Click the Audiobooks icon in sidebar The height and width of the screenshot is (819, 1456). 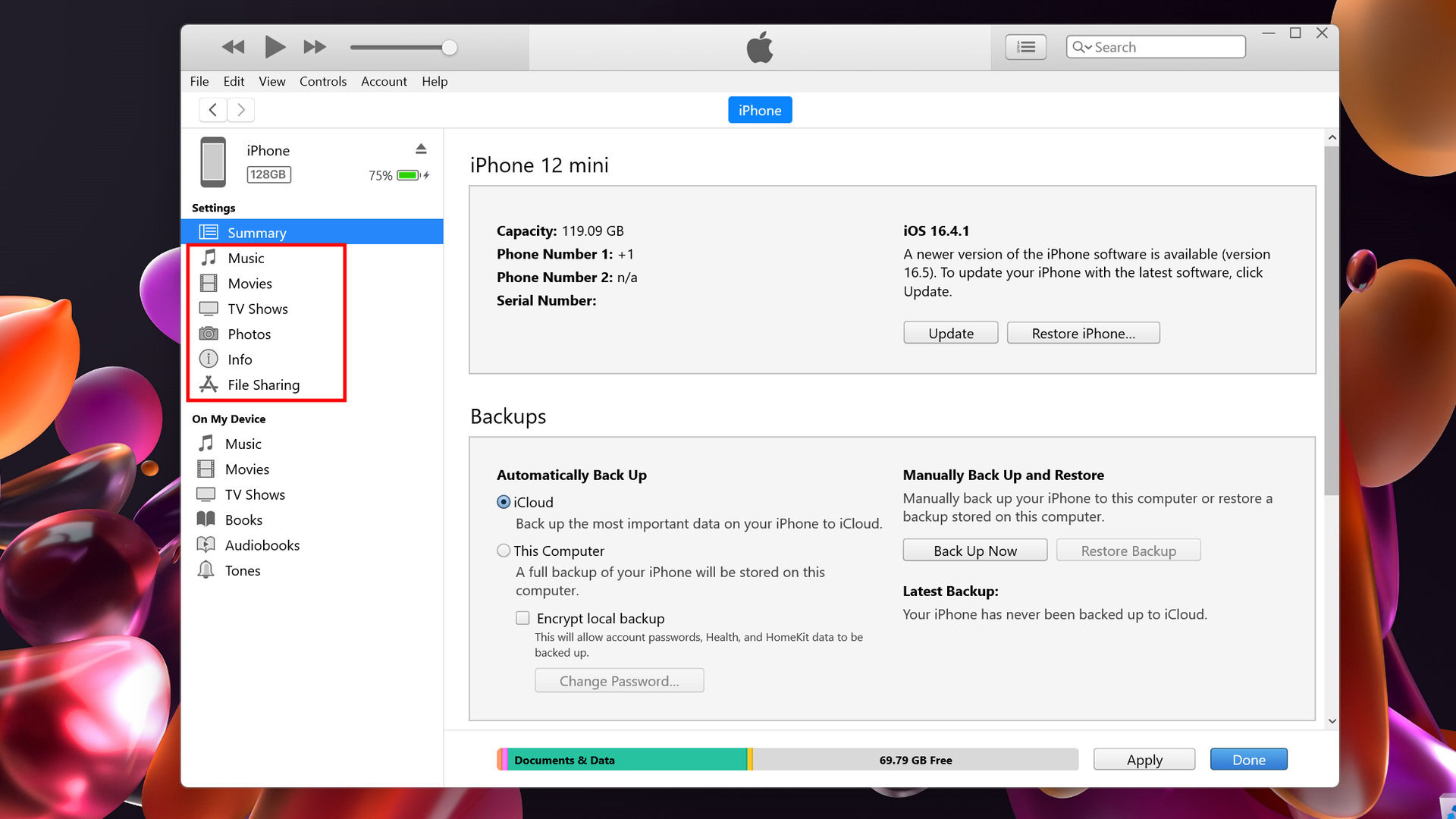point(206,544)
